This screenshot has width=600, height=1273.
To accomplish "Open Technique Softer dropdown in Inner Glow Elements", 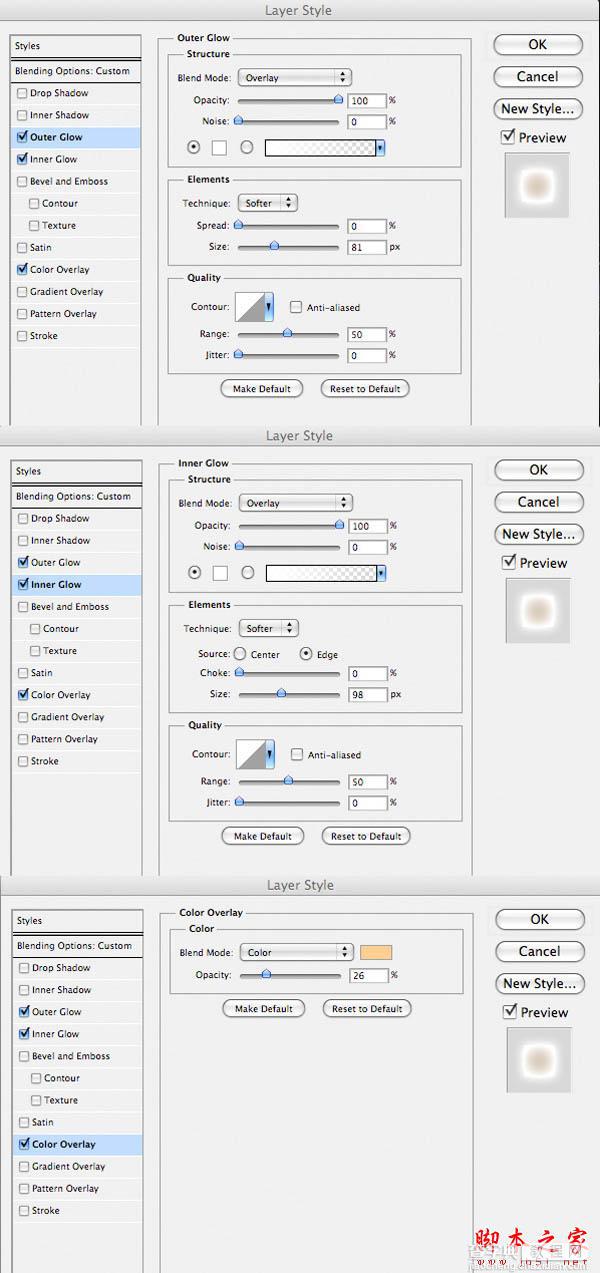I will click(x=268, y=628).
